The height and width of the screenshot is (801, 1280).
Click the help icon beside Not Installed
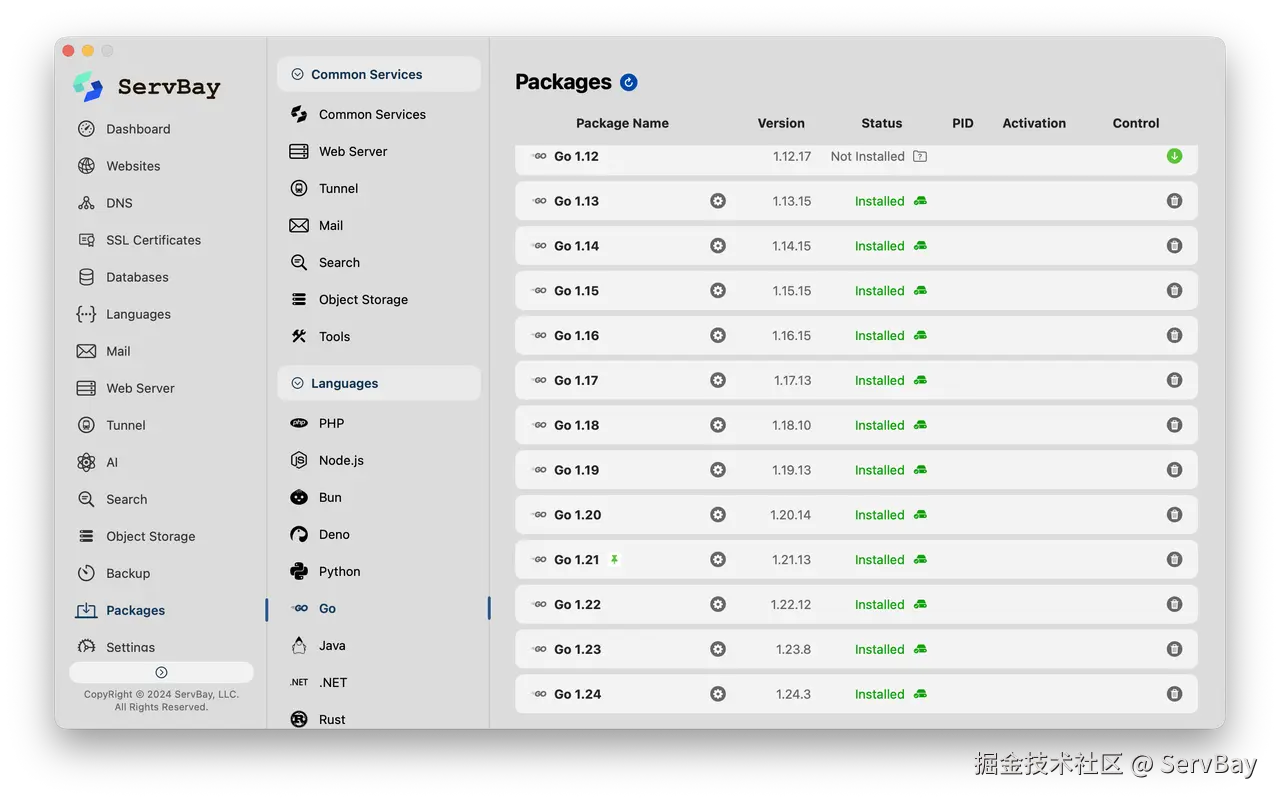coord(920,156)
